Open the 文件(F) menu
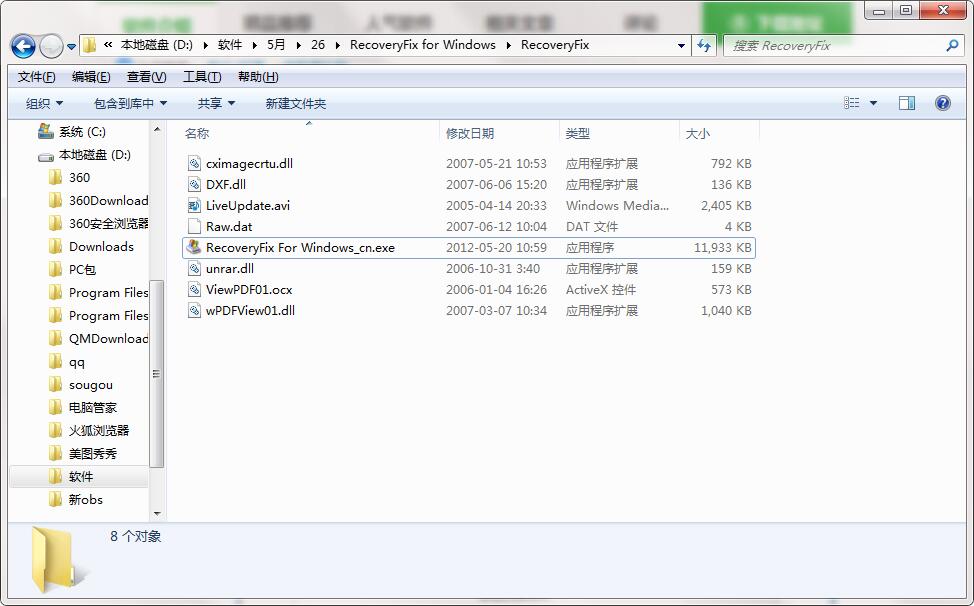 pos(36,77)
